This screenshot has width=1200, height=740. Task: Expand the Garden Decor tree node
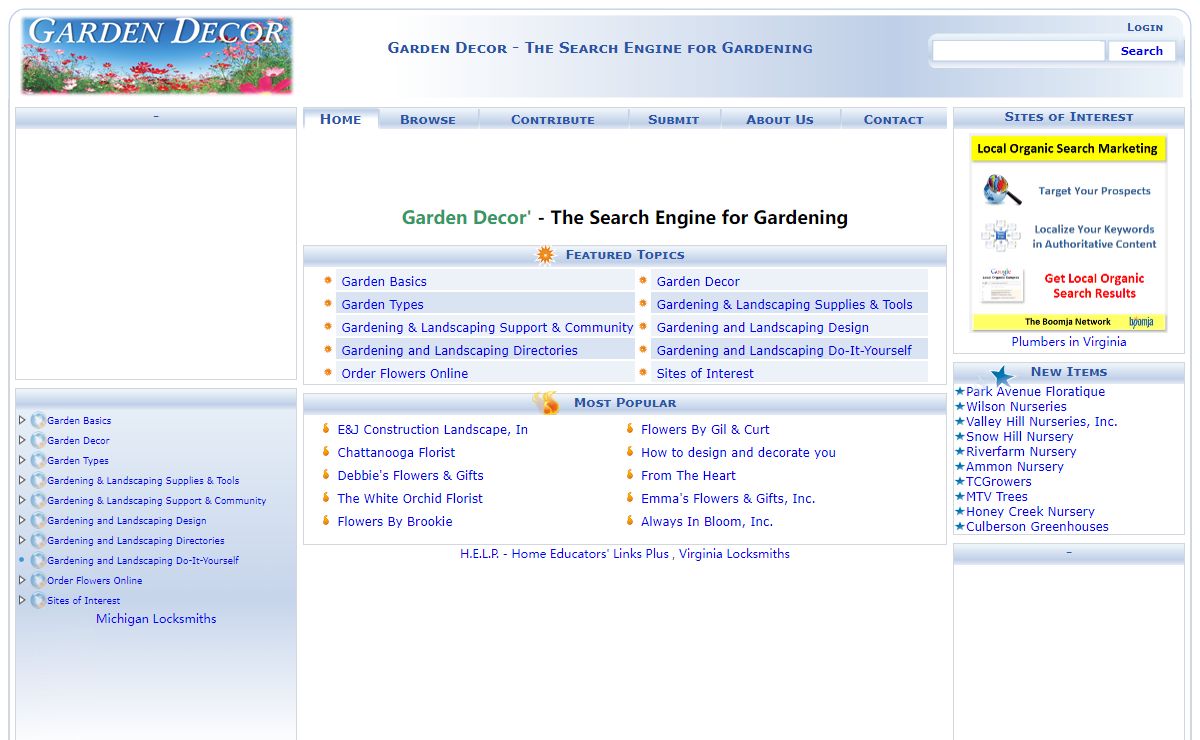pos(22,440)
